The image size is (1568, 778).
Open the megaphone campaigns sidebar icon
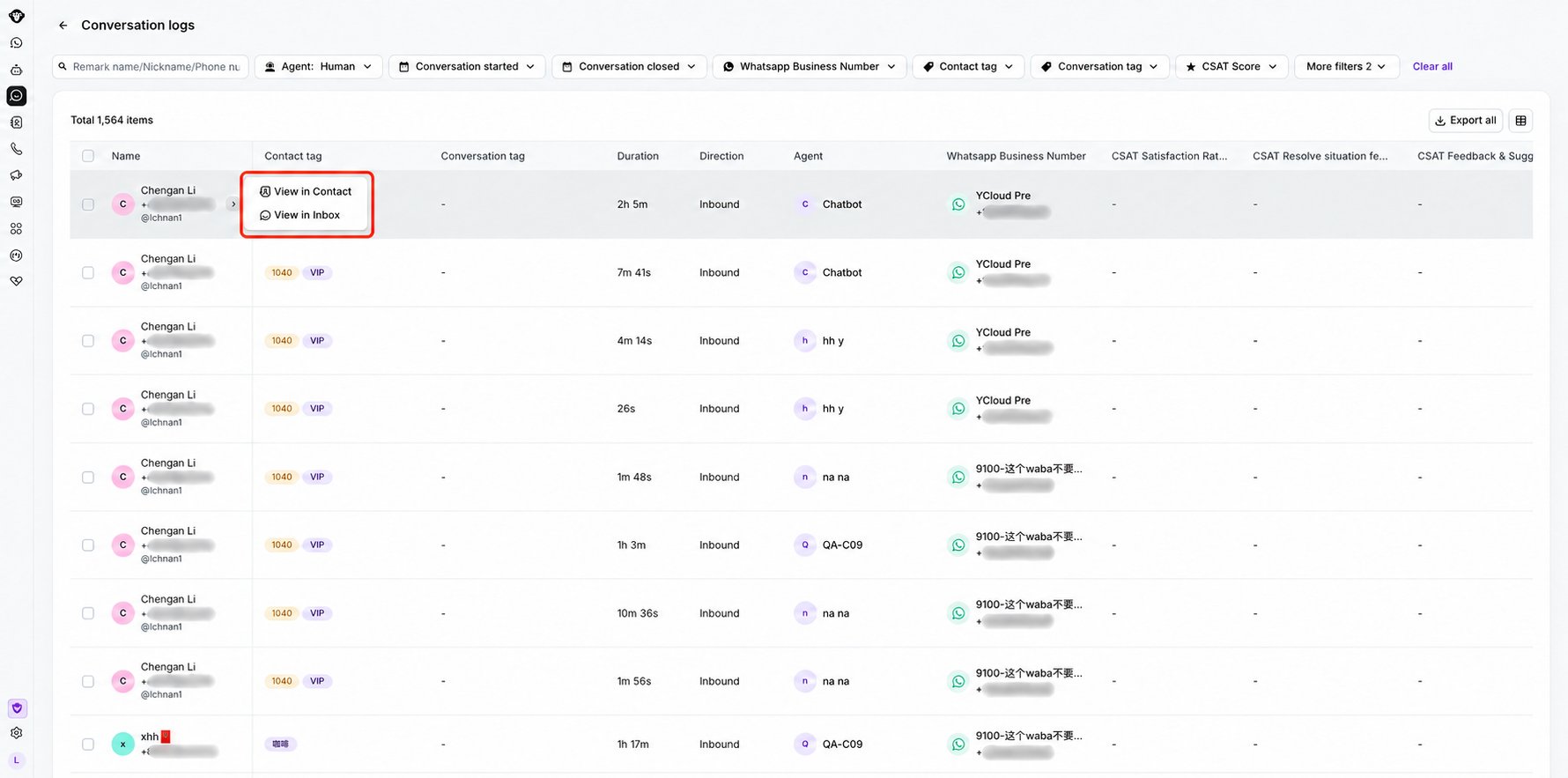point(17,175)
